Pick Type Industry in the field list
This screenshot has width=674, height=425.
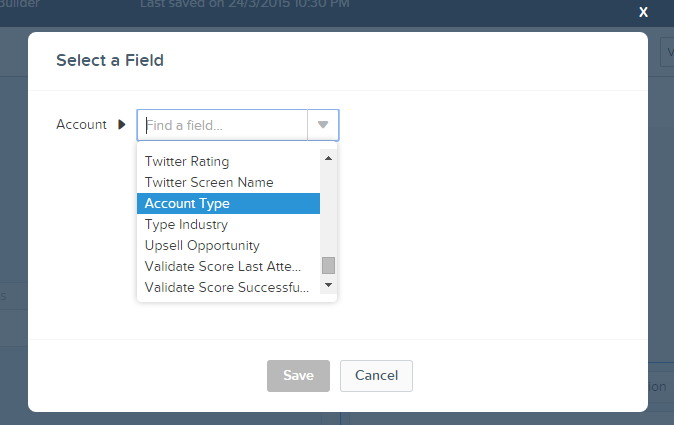pyautogui.click(x=186, y=224)
